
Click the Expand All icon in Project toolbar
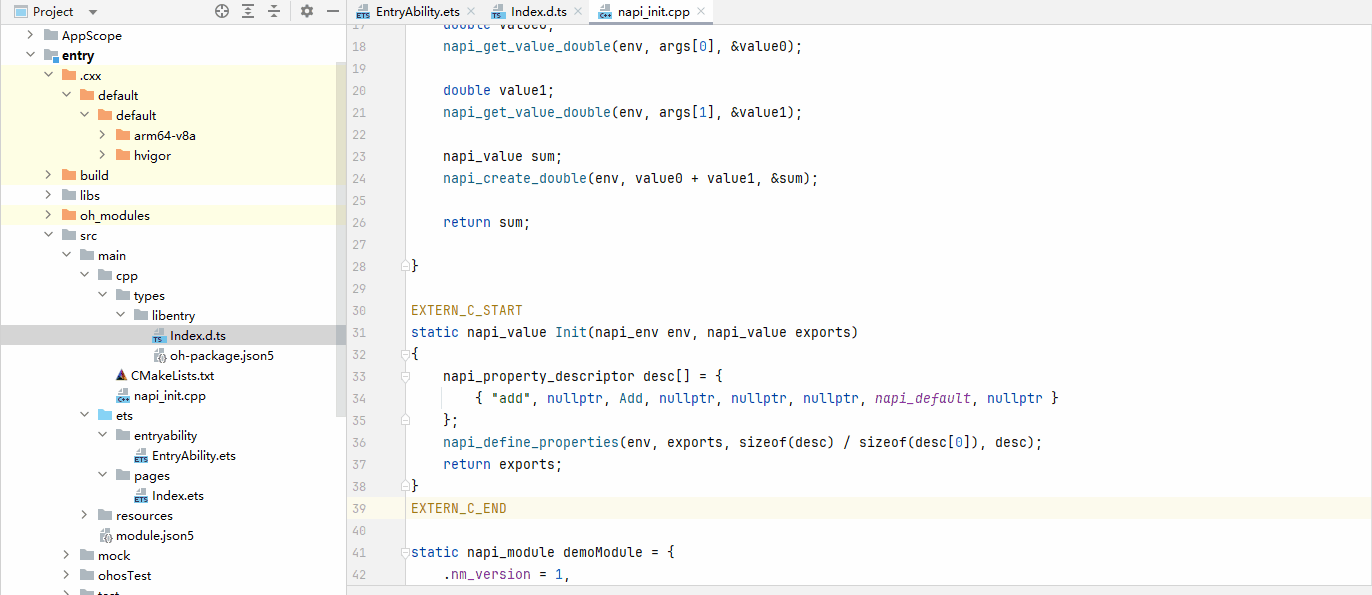coord(248,11)
